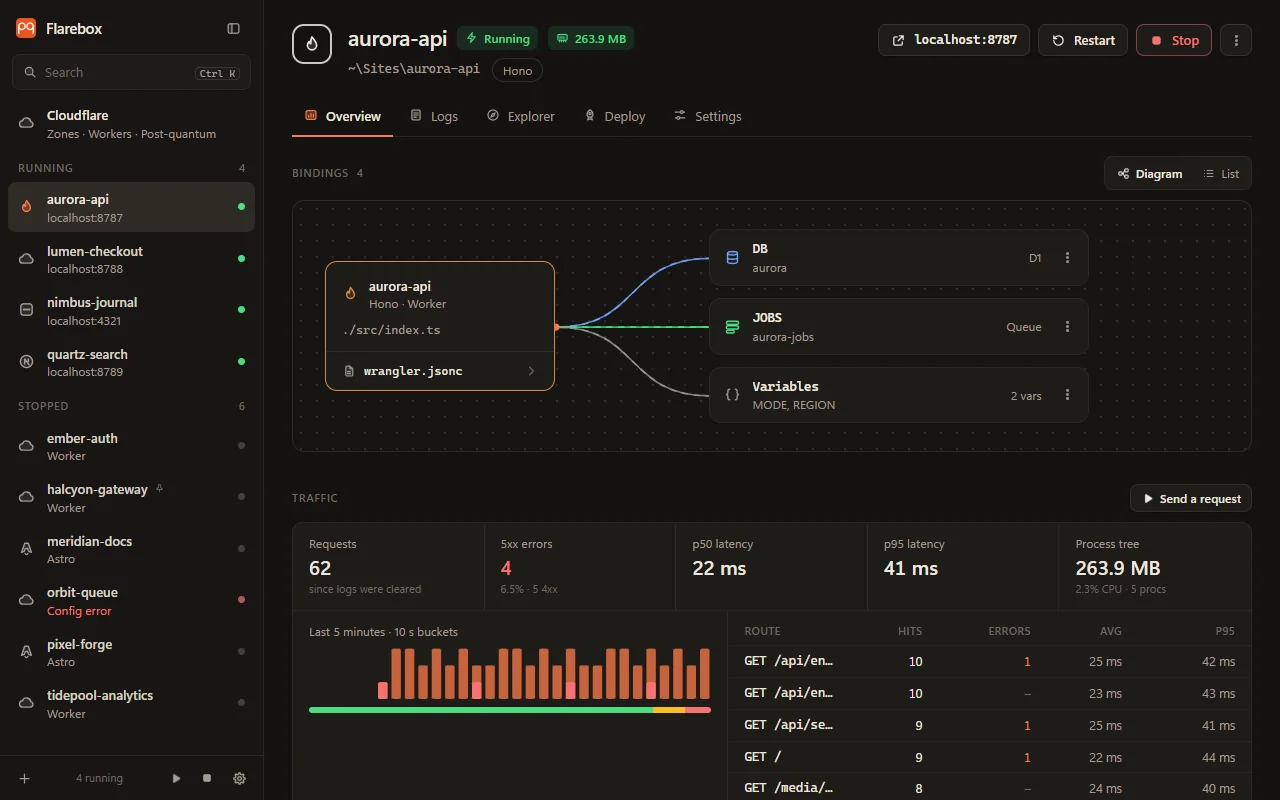Open the header more-options menu beside Stop
Screen dimensions: 1280x800
coord(1236,40)
